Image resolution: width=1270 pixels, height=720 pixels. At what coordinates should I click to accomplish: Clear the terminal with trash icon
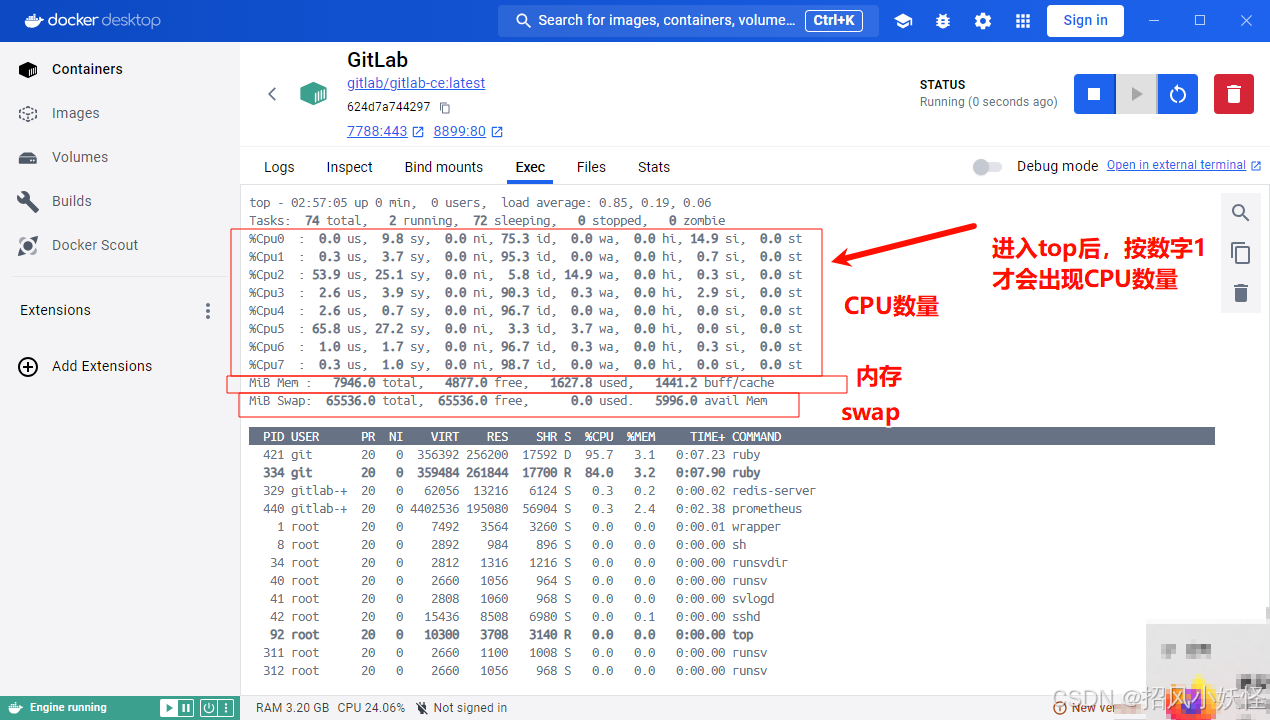[x=1241, y=293]
